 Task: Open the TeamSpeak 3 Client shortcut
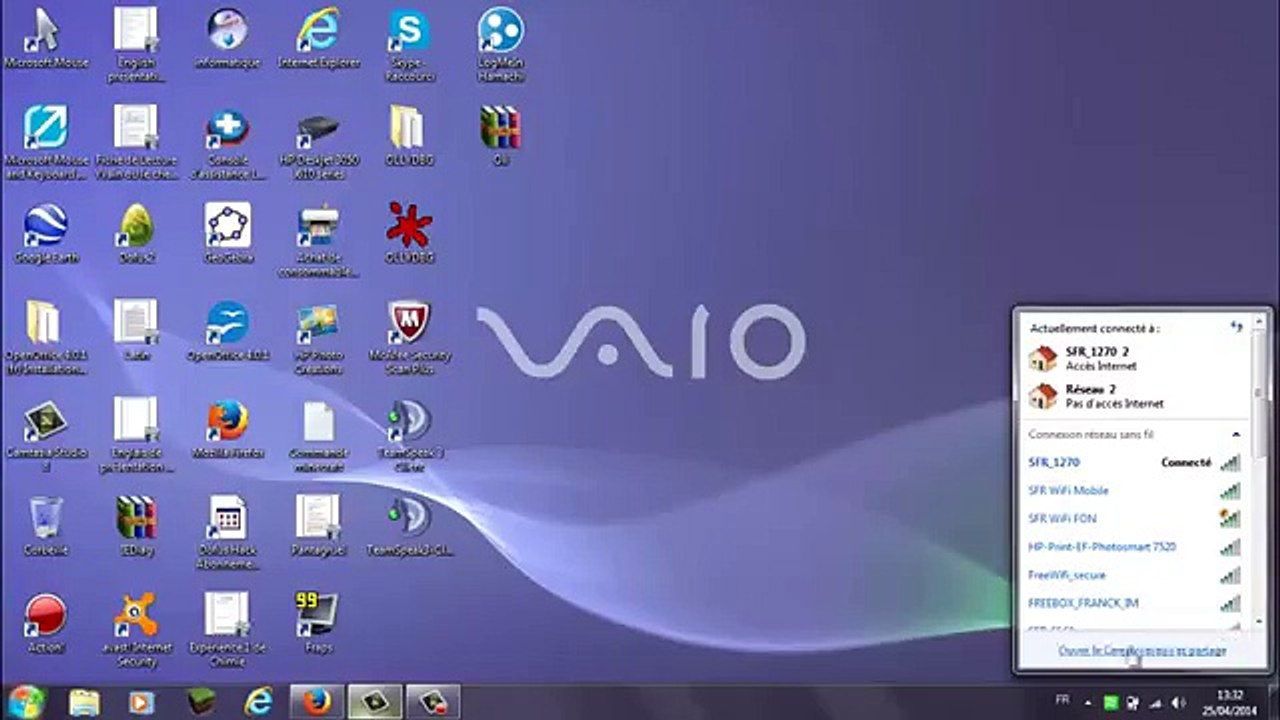tap(409, 435)
